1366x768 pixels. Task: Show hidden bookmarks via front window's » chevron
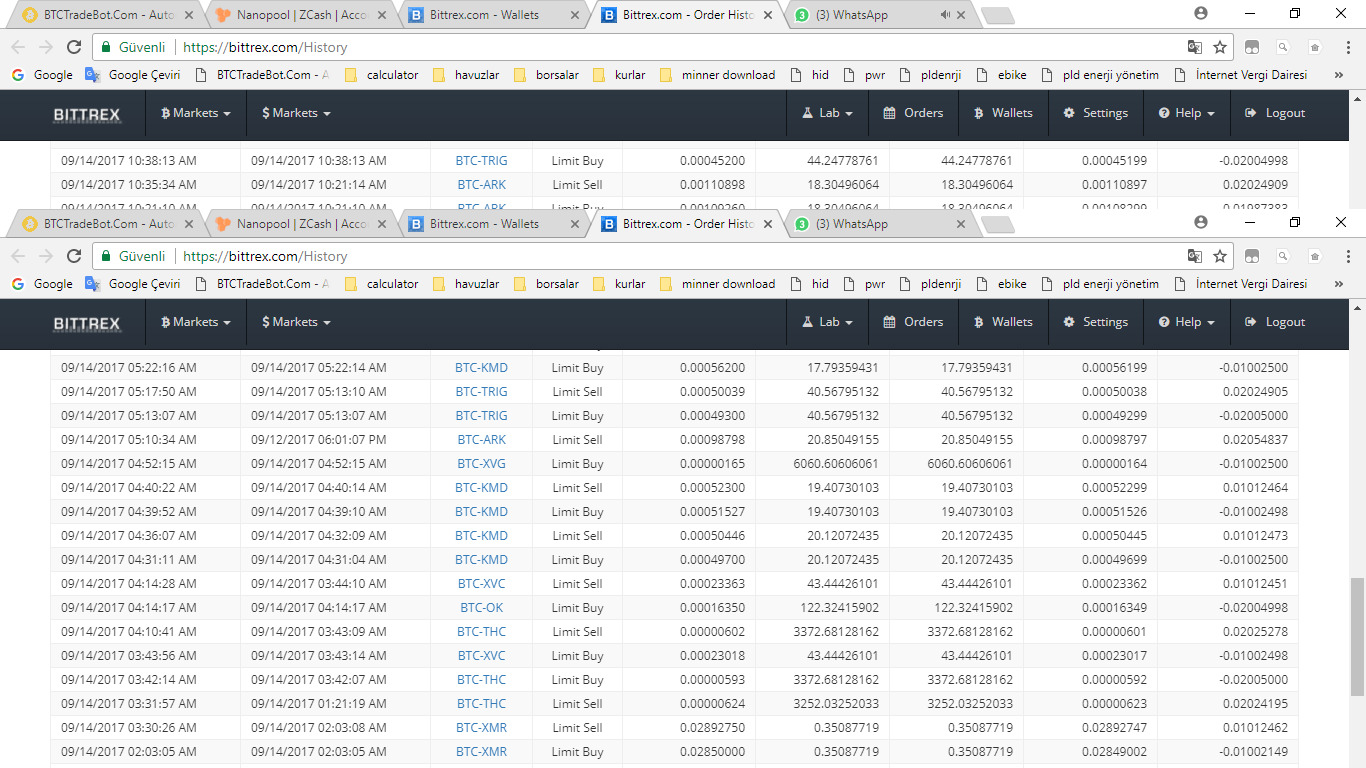1340,284
